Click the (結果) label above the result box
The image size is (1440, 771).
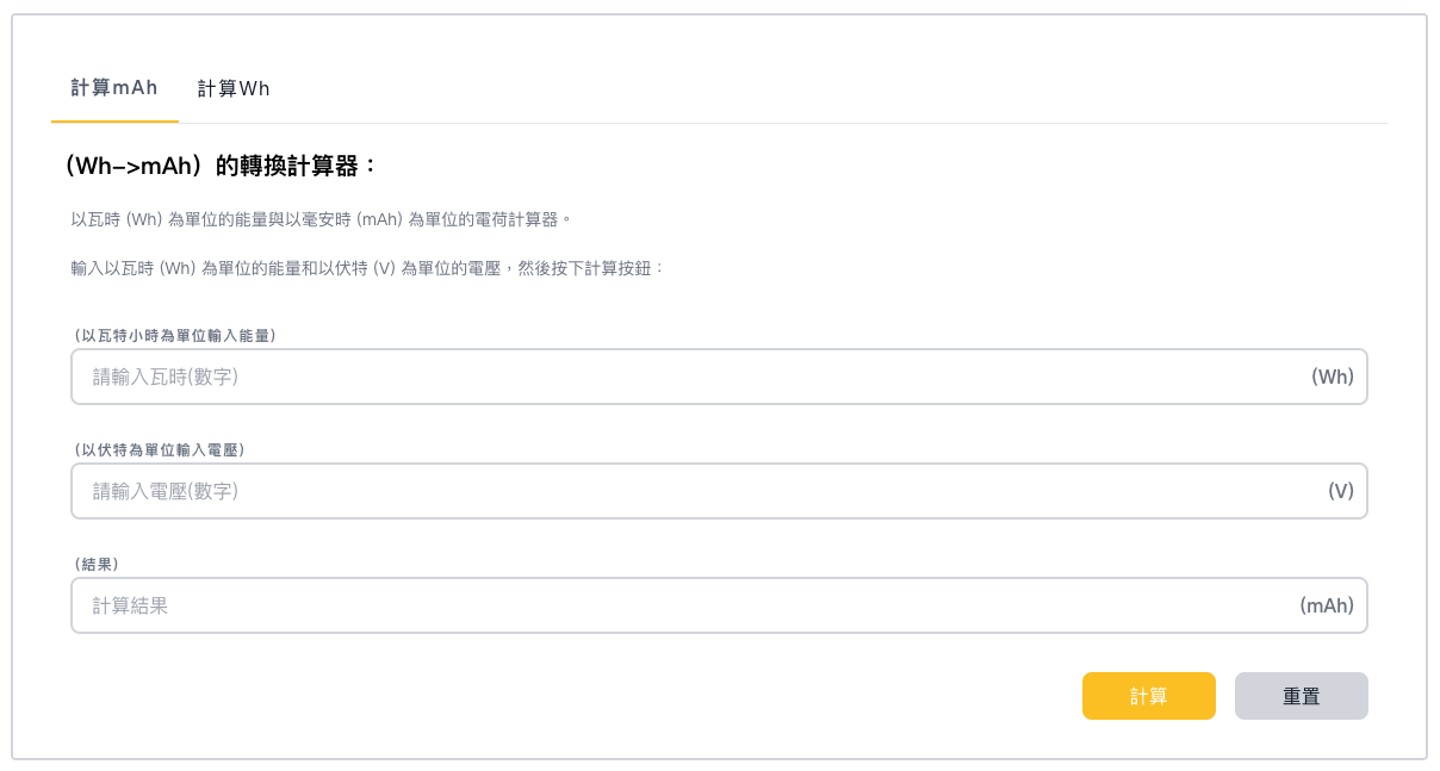point(96,564)
